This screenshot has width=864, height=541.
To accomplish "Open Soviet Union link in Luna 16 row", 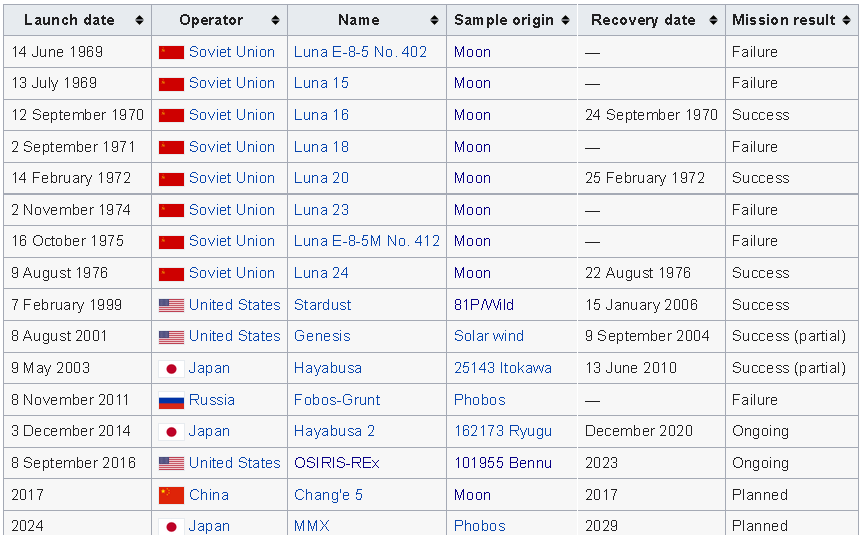I will (232, 115).
